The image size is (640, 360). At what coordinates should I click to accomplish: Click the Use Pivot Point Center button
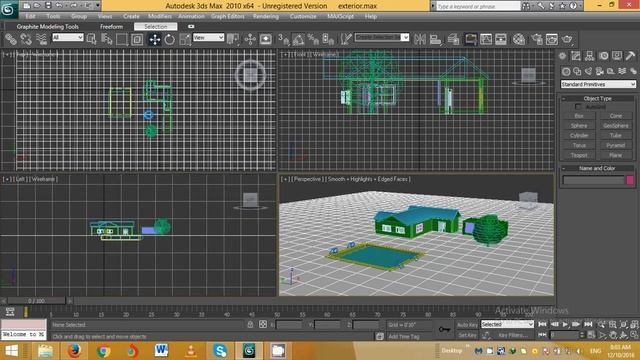233,39
